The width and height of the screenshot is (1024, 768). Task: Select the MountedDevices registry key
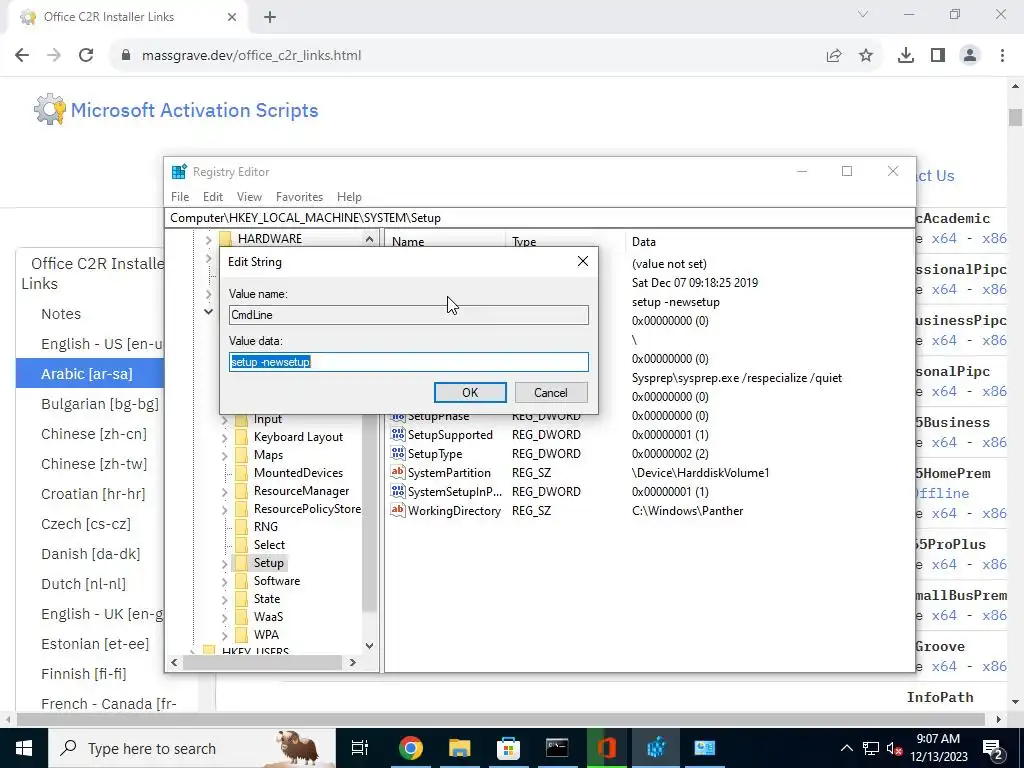(298, 473)
